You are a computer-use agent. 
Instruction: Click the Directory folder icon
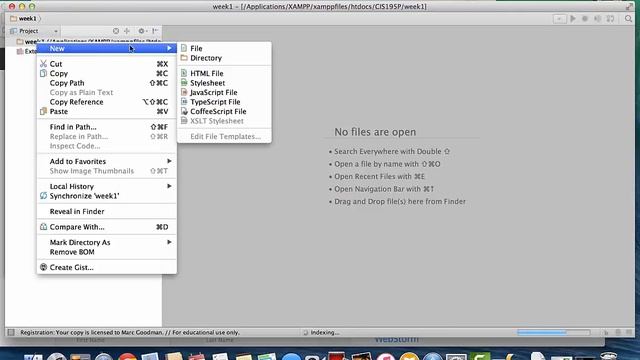184,58
